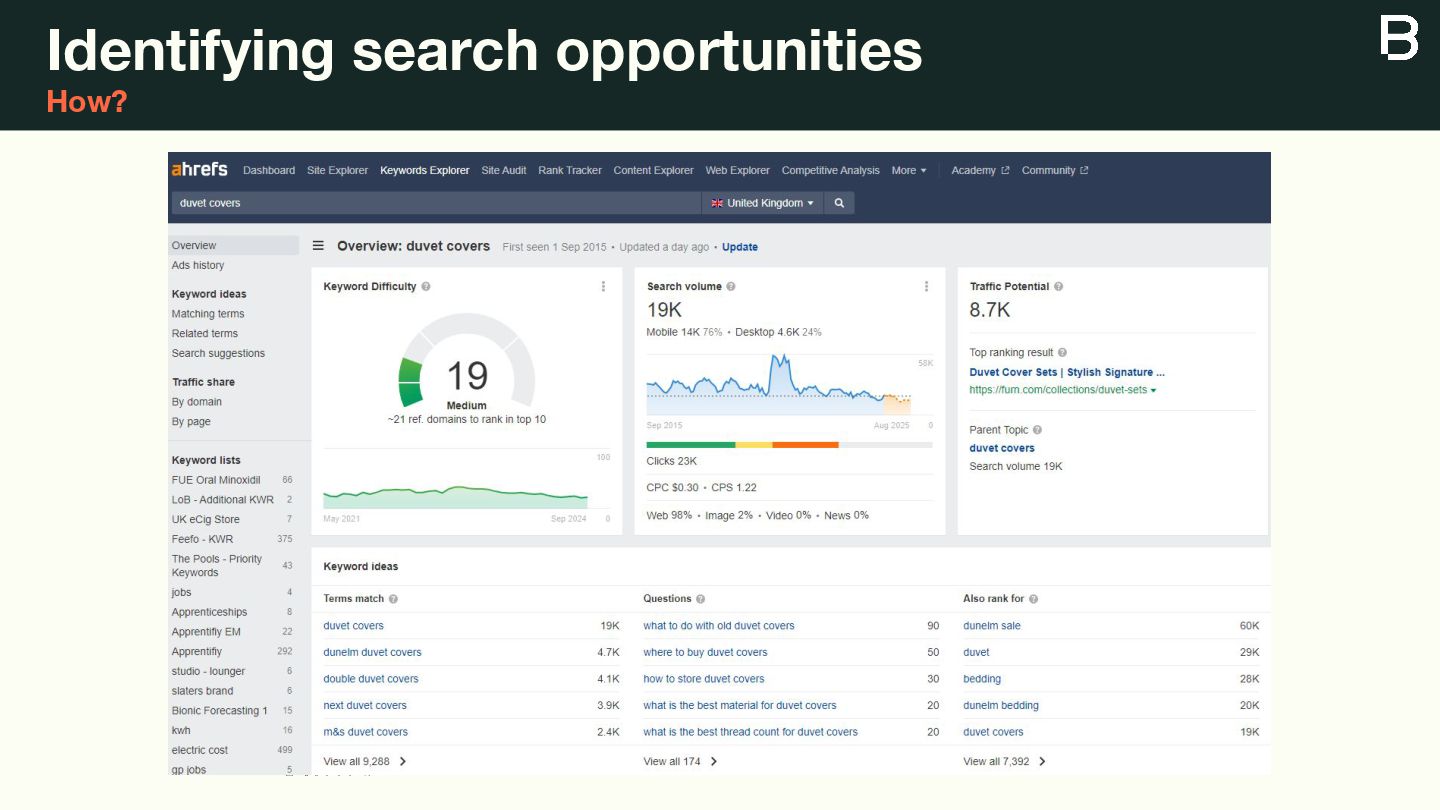The width and height of the screenshot is (1440, 810).
Task: Open m&s duvet covers keyword
Action: tap(366, 732)
